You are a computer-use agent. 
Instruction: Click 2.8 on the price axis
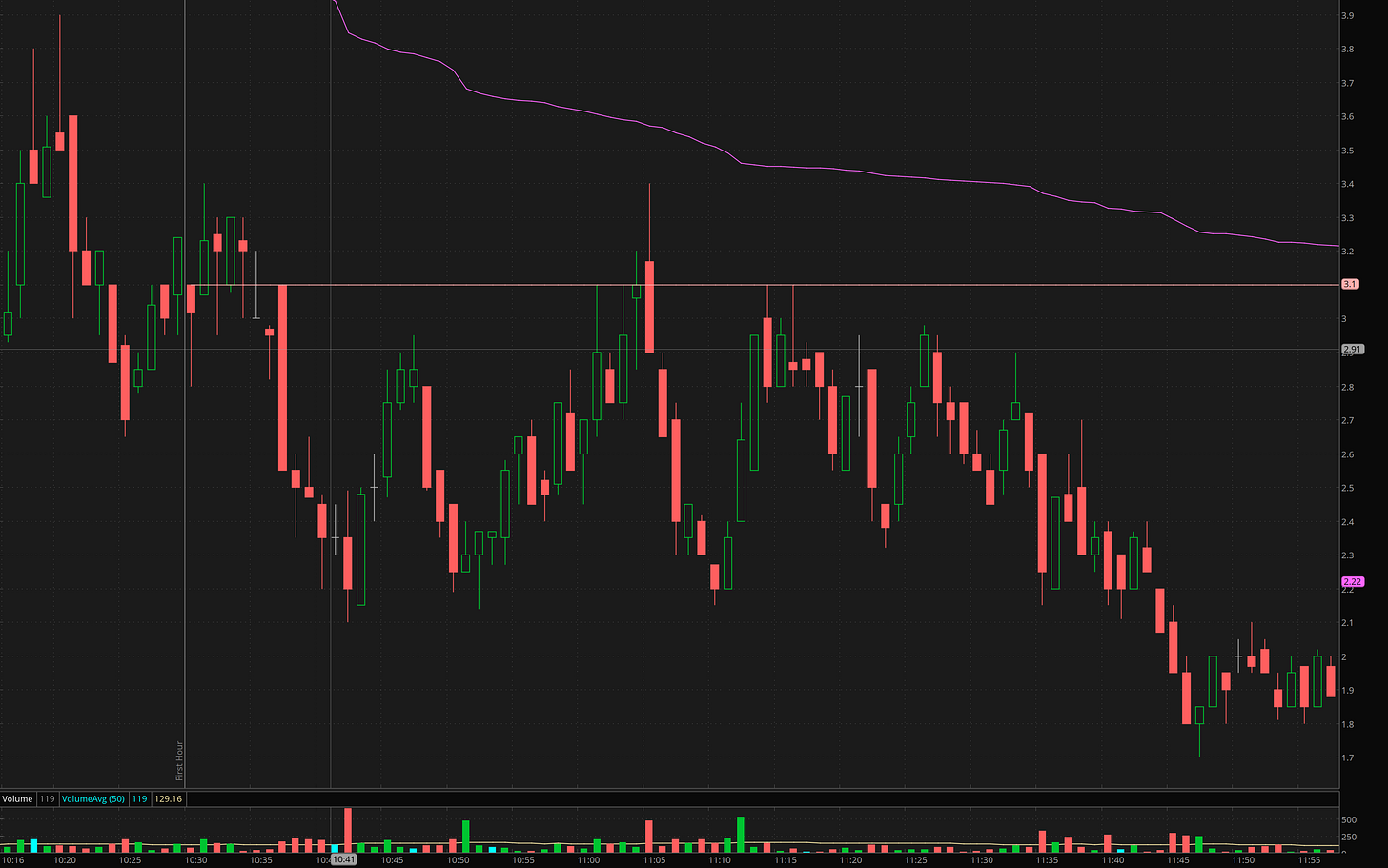(1348, 387)
